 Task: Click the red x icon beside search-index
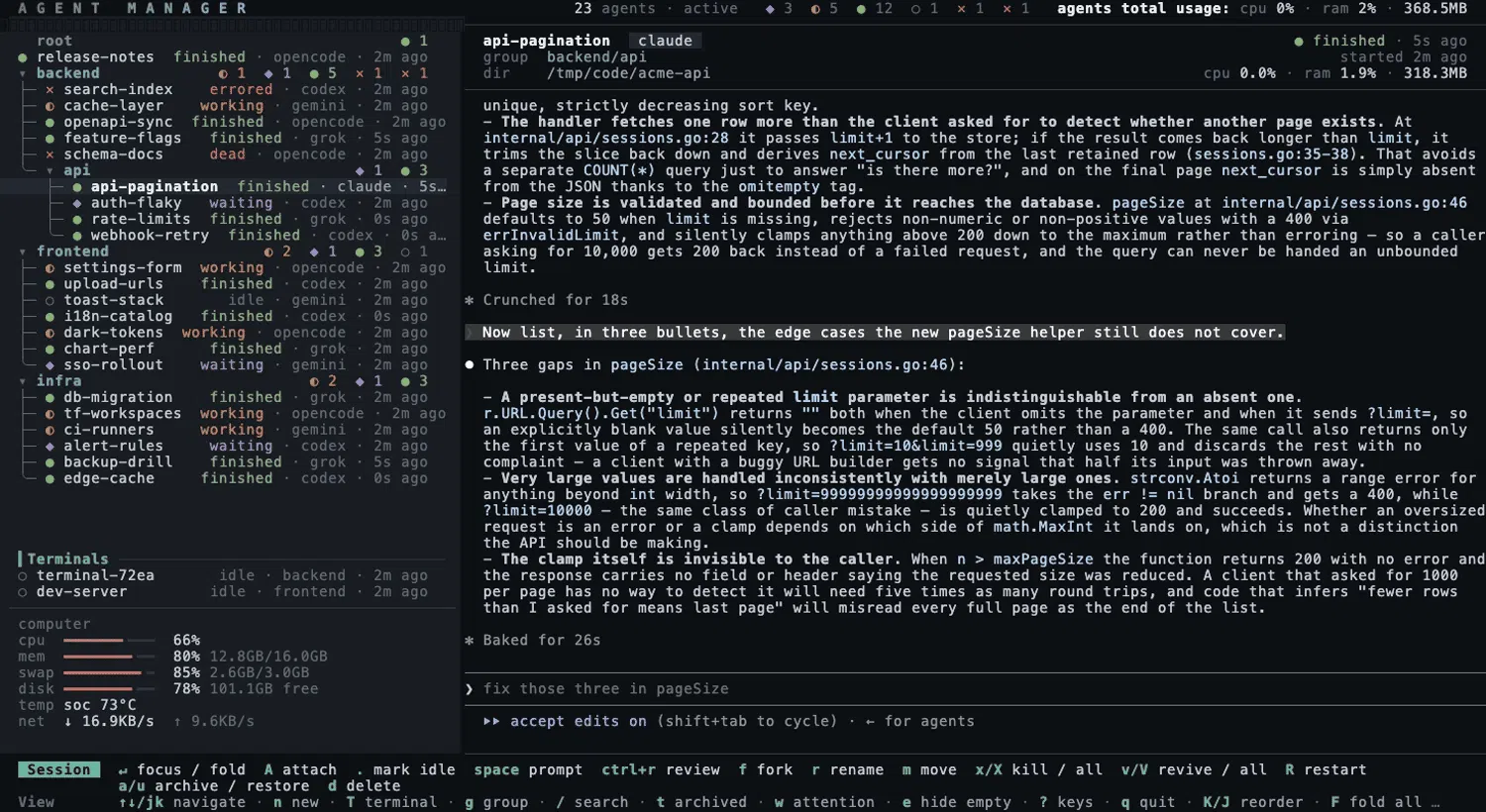click(50, 90)
